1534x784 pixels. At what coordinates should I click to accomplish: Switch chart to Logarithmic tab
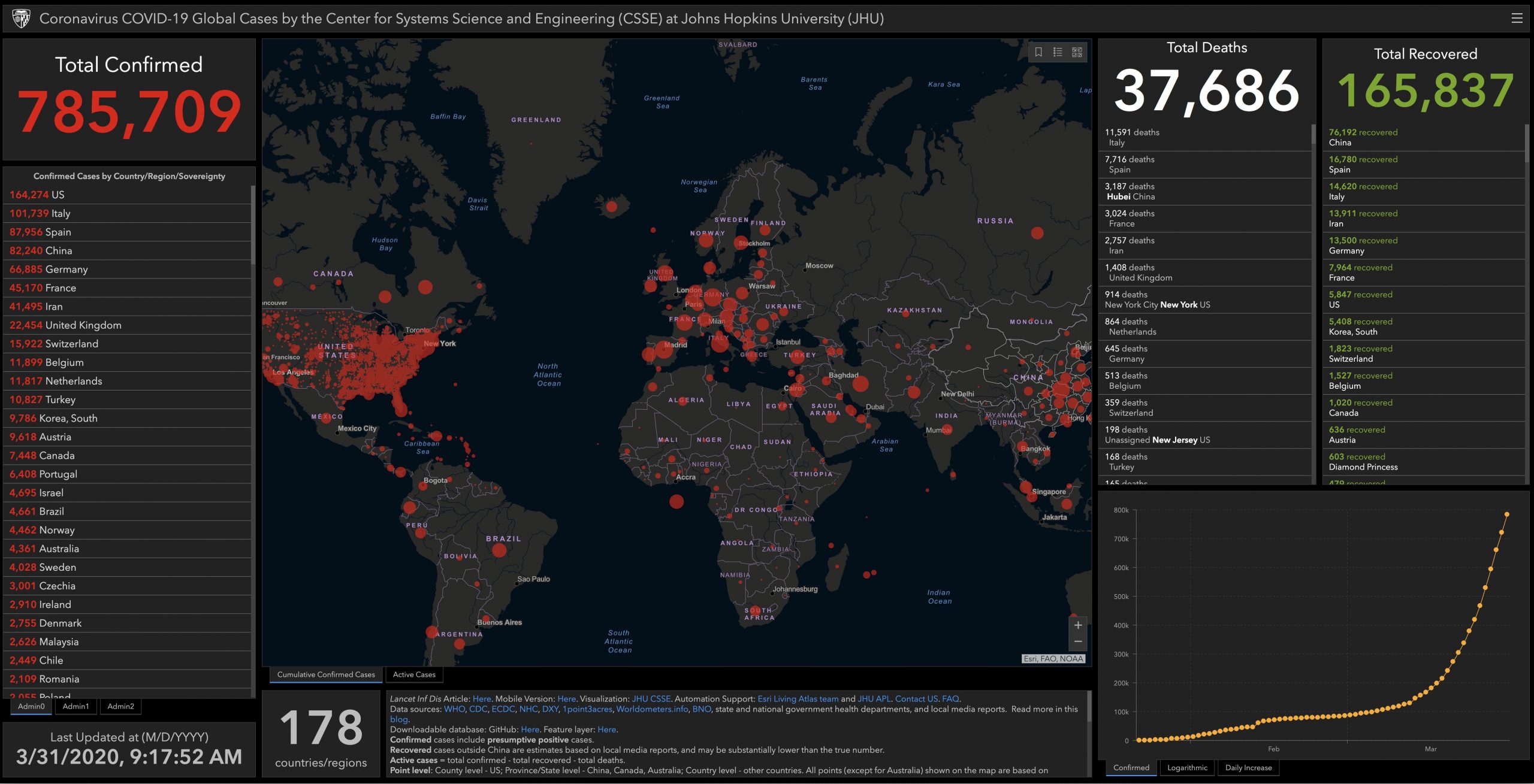pos(1187,768)
